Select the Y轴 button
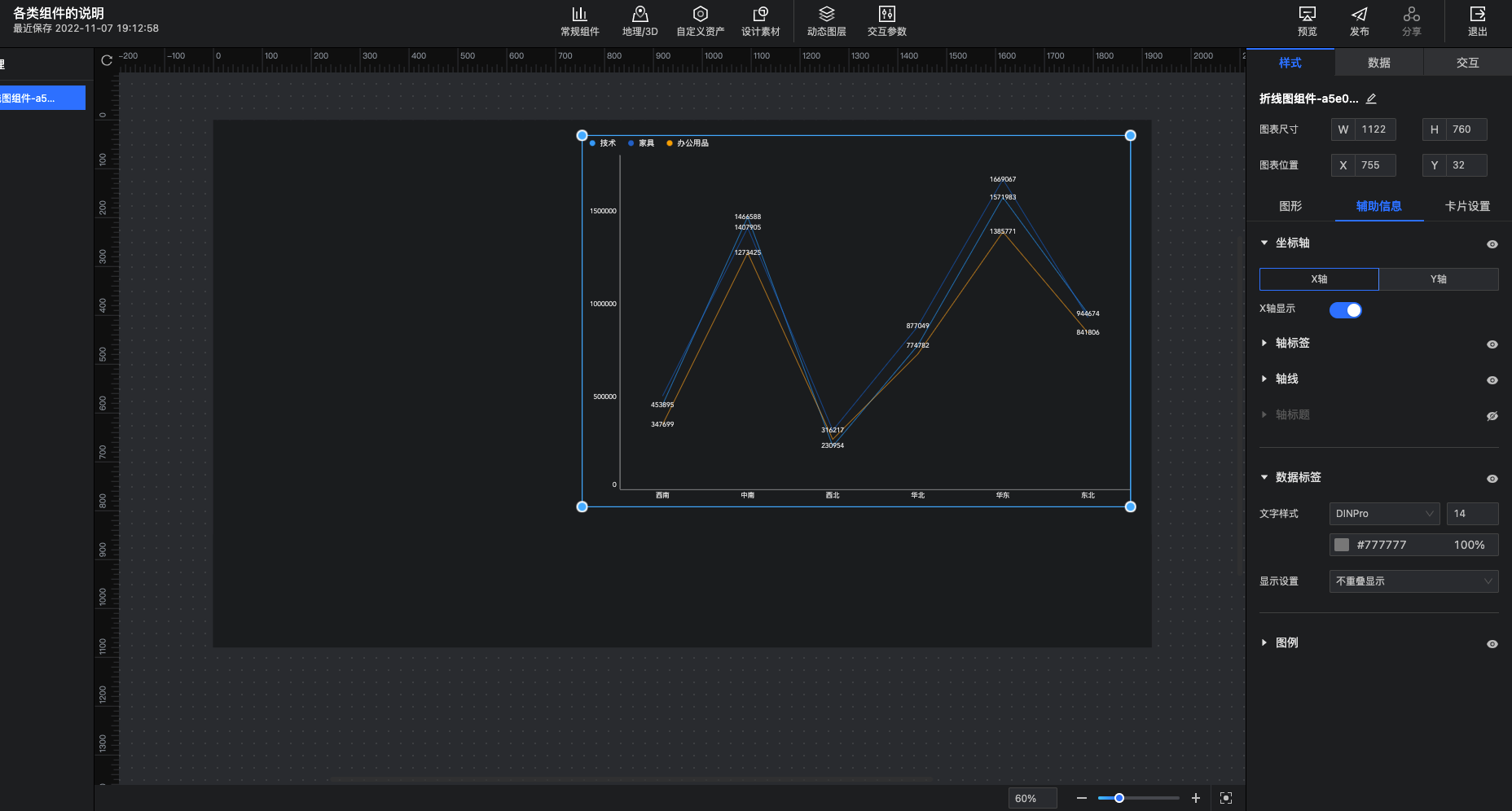 pos(1439,279)
